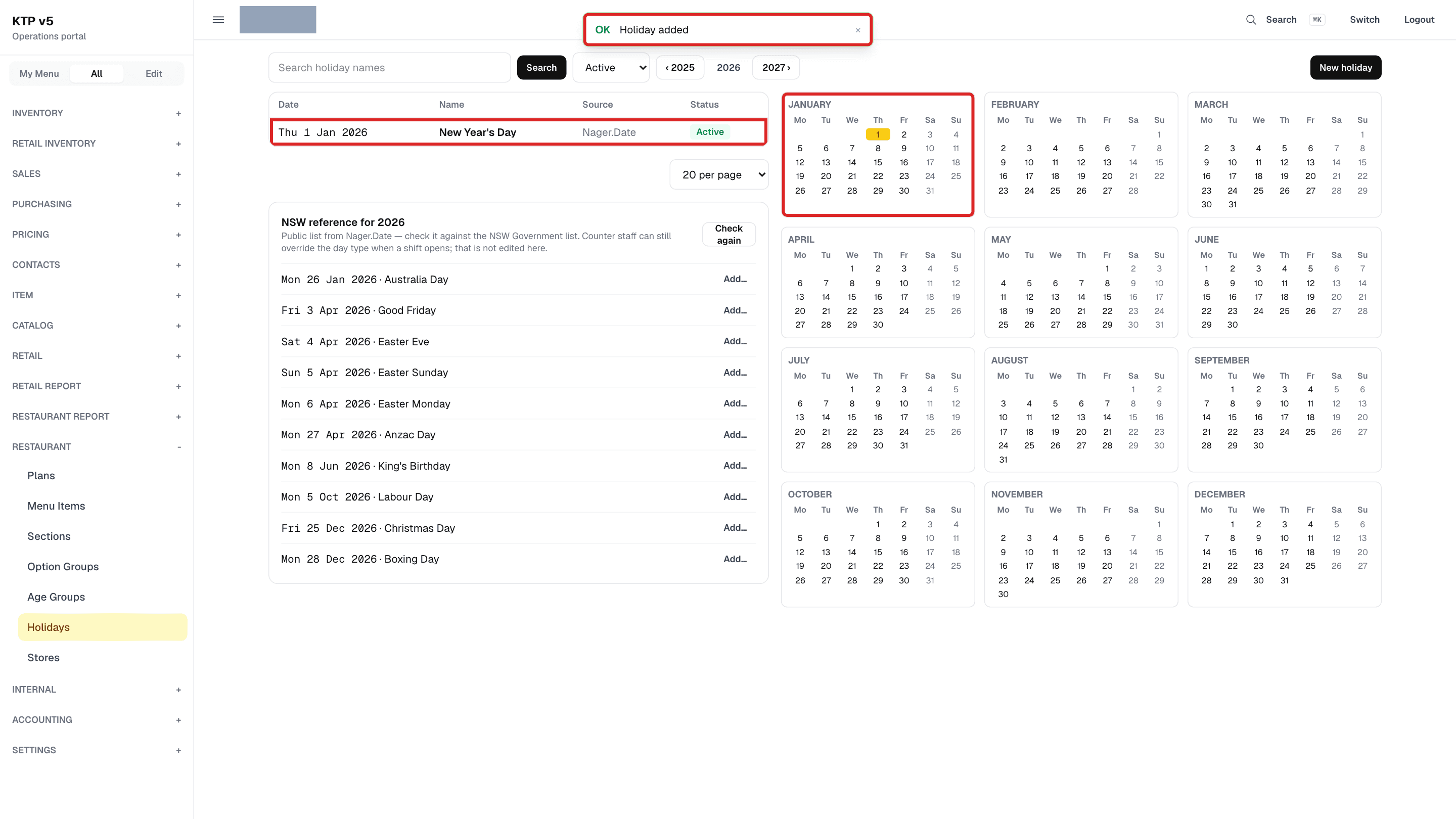The height and width of the screenshot is (819, 1456).
Task: Add the King's Birthday holiday
Action: [735, 466]
